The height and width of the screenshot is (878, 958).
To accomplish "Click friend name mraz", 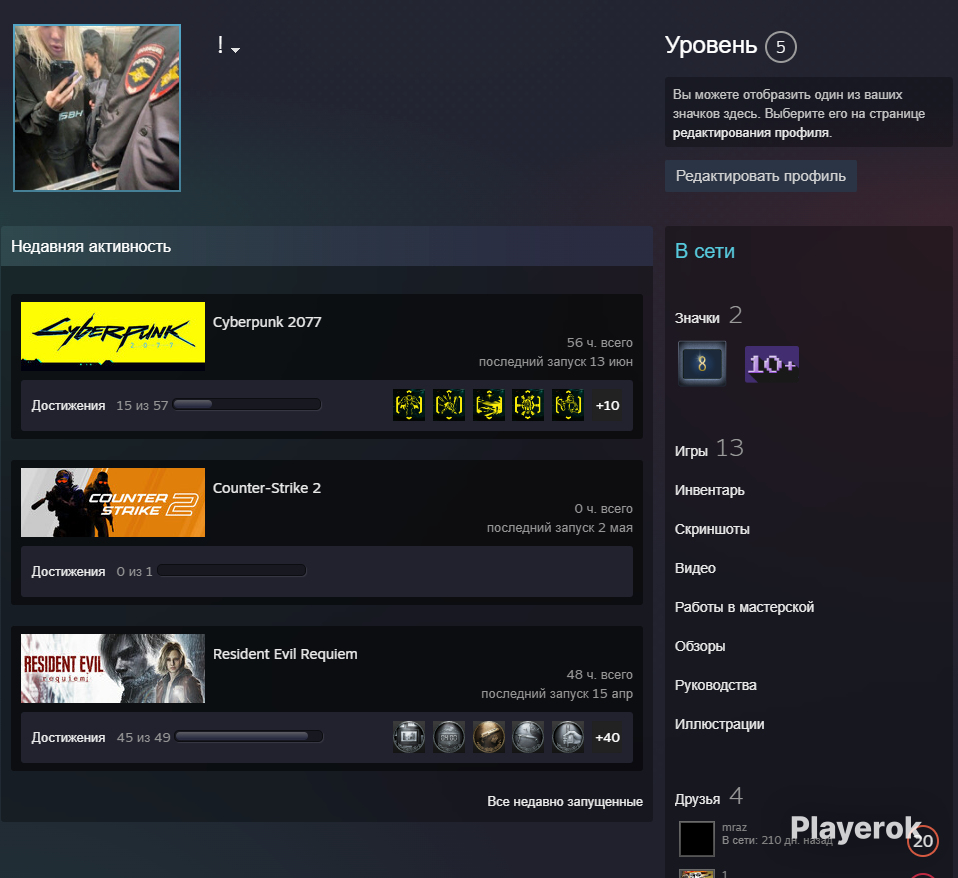I will [734, 827].
